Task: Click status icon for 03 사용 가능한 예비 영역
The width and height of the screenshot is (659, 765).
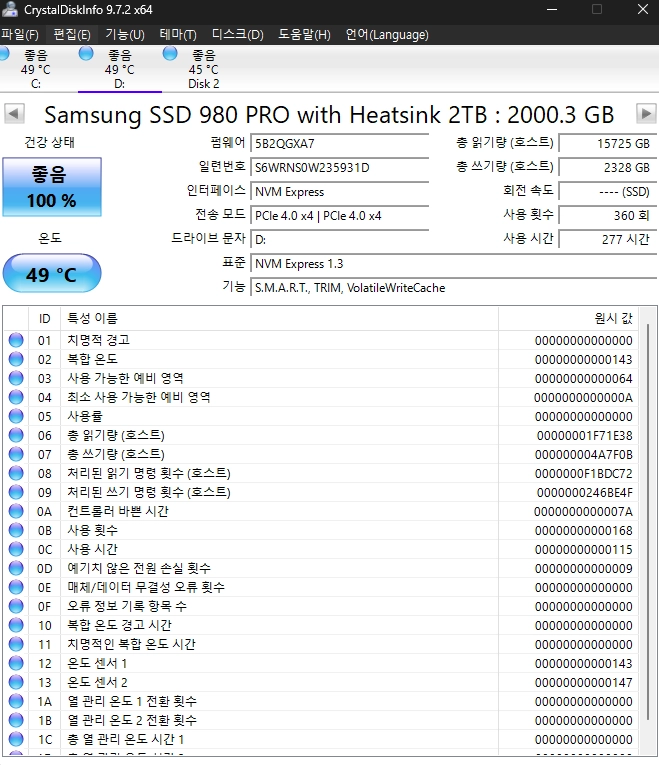Action: pos(16,378)
